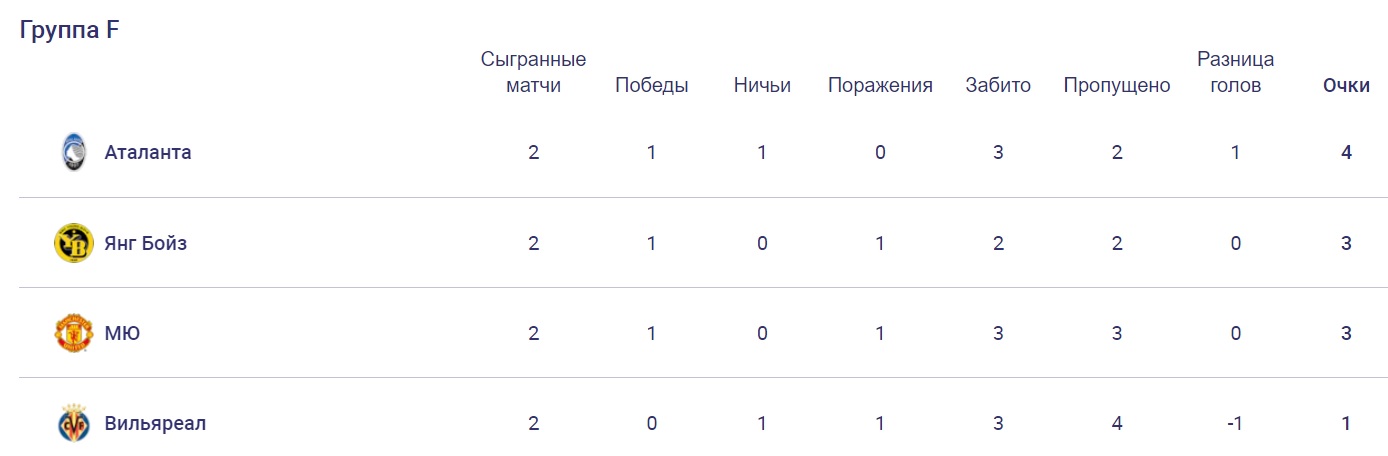Click the Разница голов column header
Screen dimensions: 1388x456
(x=1236, y=72)
